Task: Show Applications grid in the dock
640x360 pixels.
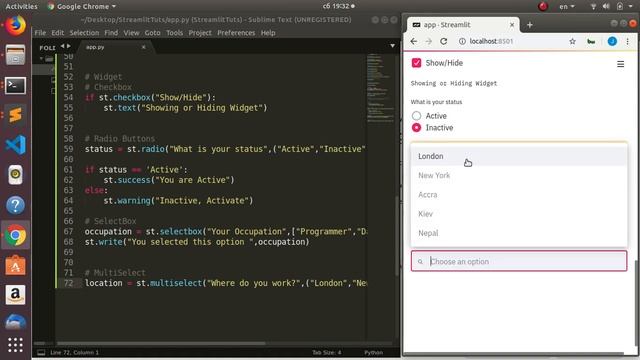Action: (x=15, y=345)
